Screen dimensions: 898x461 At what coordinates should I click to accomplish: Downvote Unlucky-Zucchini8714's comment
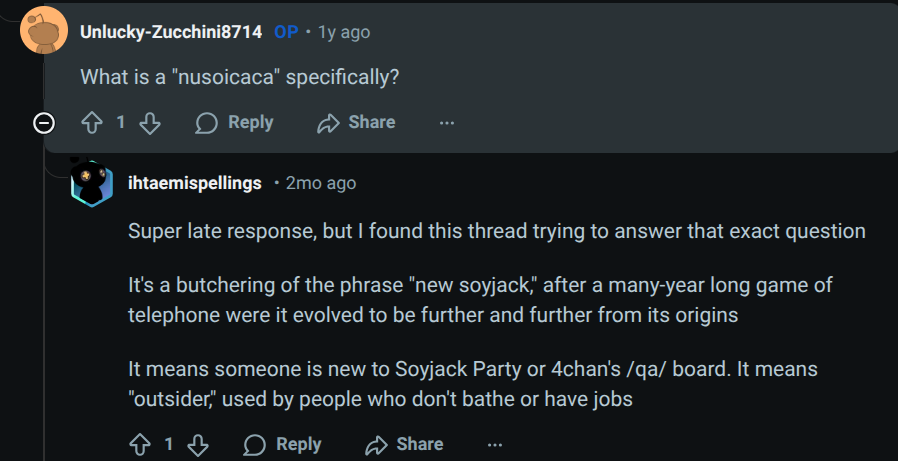[x=149, y=123]
